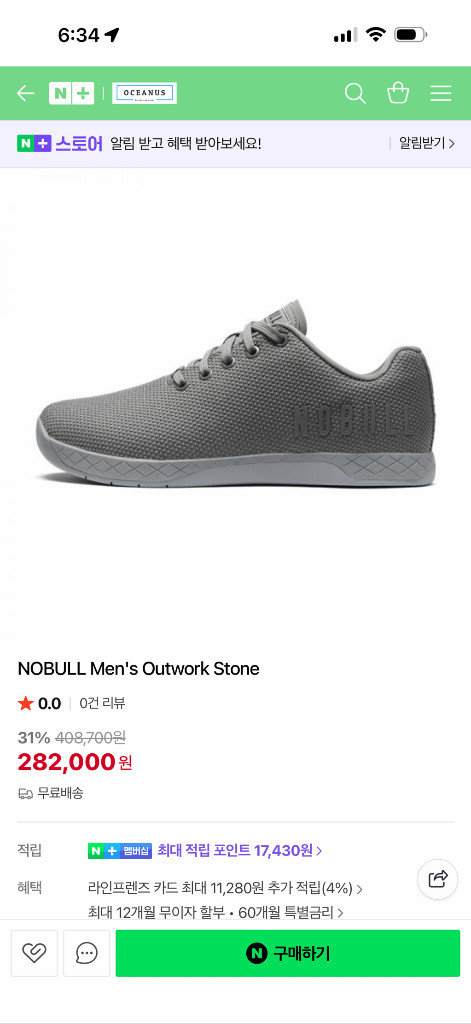Tap the NOBULL shoe product image

tap(235, 394)
